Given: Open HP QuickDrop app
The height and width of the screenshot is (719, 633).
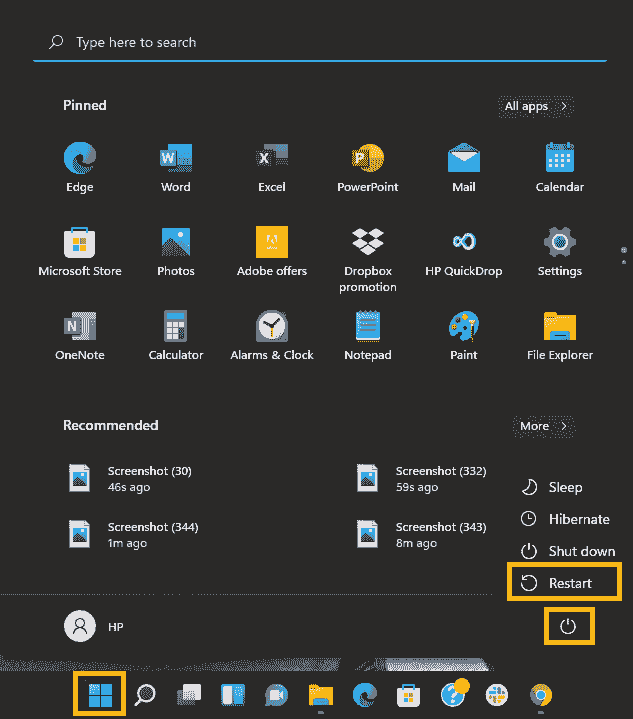Looking at the screenshot, I should [464, 244].
